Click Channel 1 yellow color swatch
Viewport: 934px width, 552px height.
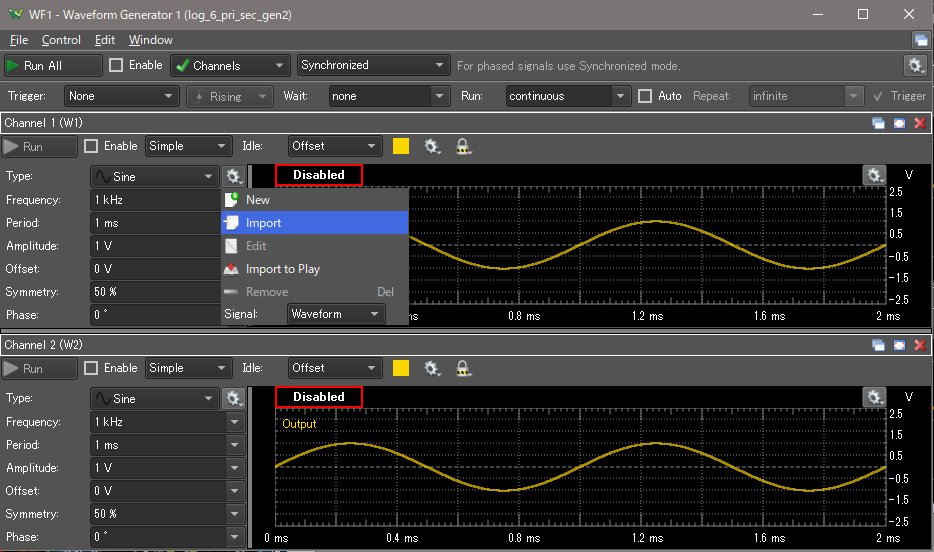coord(402,146)
